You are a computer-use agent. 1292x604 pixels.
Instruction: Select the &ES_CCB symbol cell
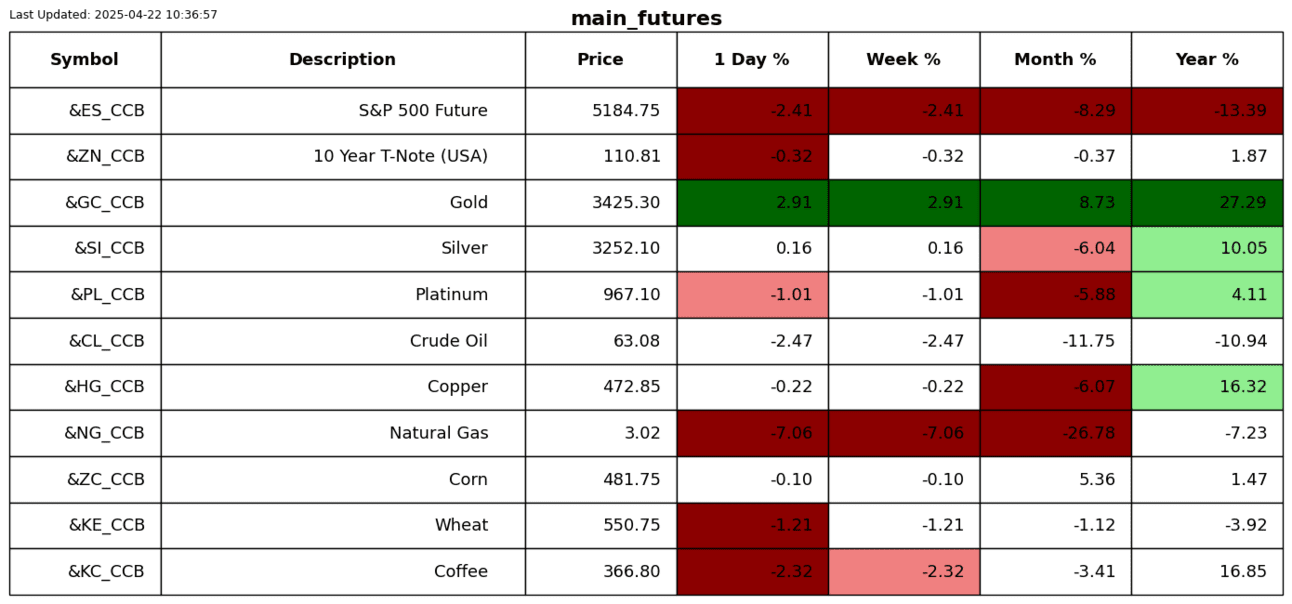click(106, 111)
